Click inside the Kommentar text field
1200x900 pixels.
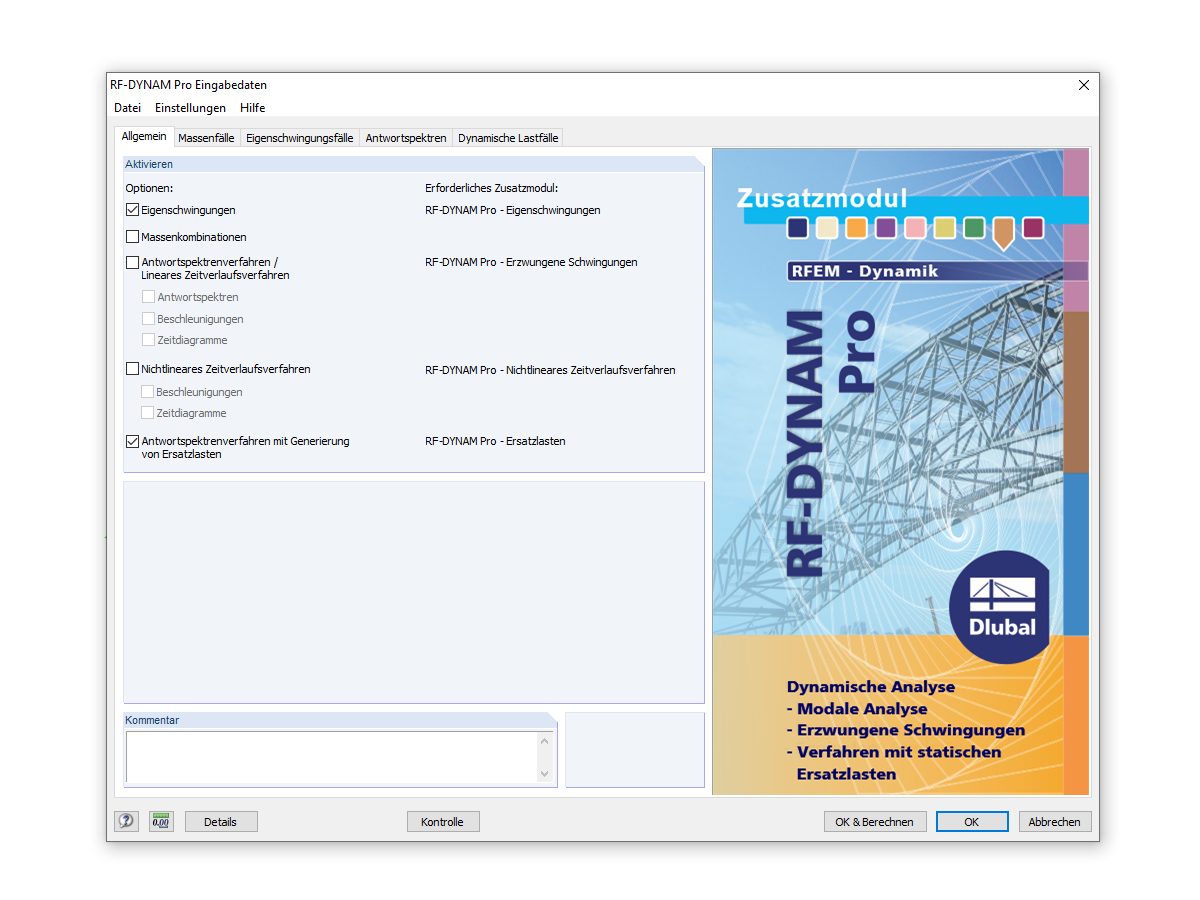point(331,757)
